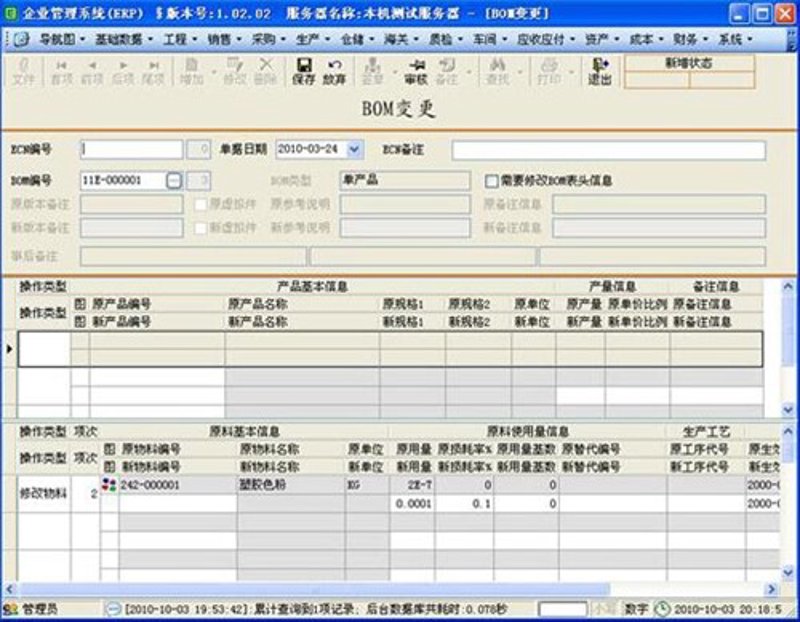Go to first record with 首项 icon

[x=62, y=71]
